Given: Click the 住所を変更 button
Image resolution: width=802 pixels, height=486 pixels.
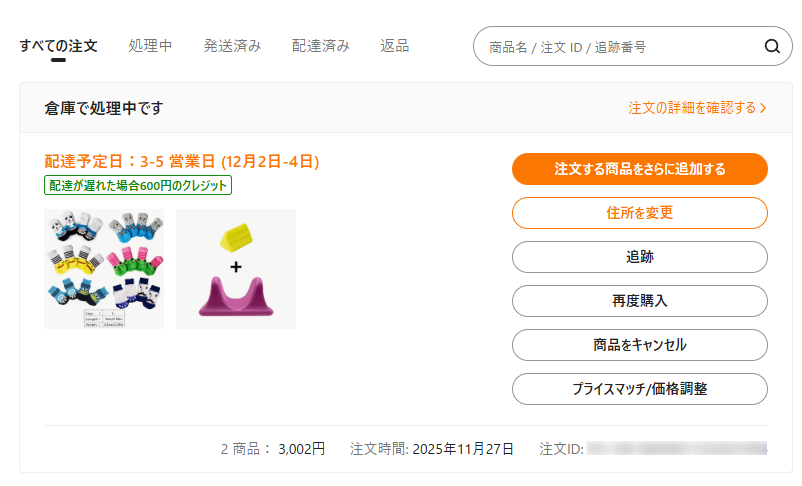Looking at the screenshot, I should (x=639, y=213).
